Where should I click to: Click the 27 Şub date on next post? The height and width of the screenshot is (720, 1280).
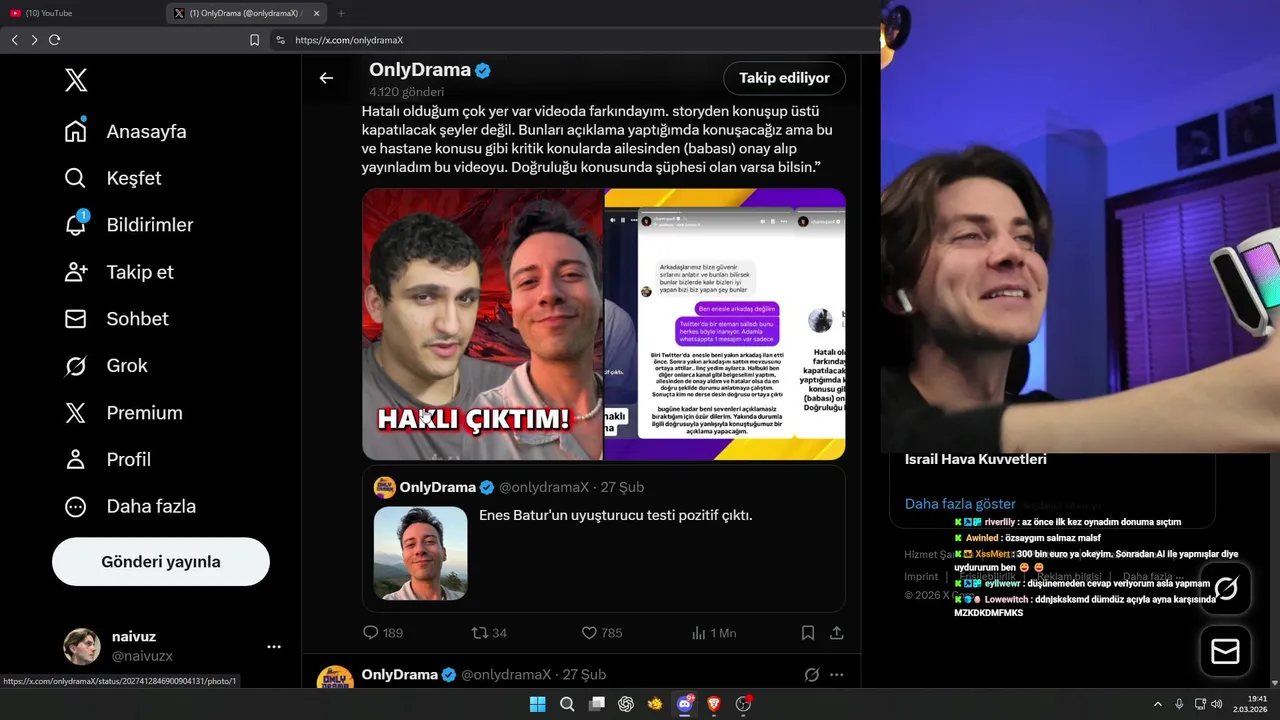584,675
